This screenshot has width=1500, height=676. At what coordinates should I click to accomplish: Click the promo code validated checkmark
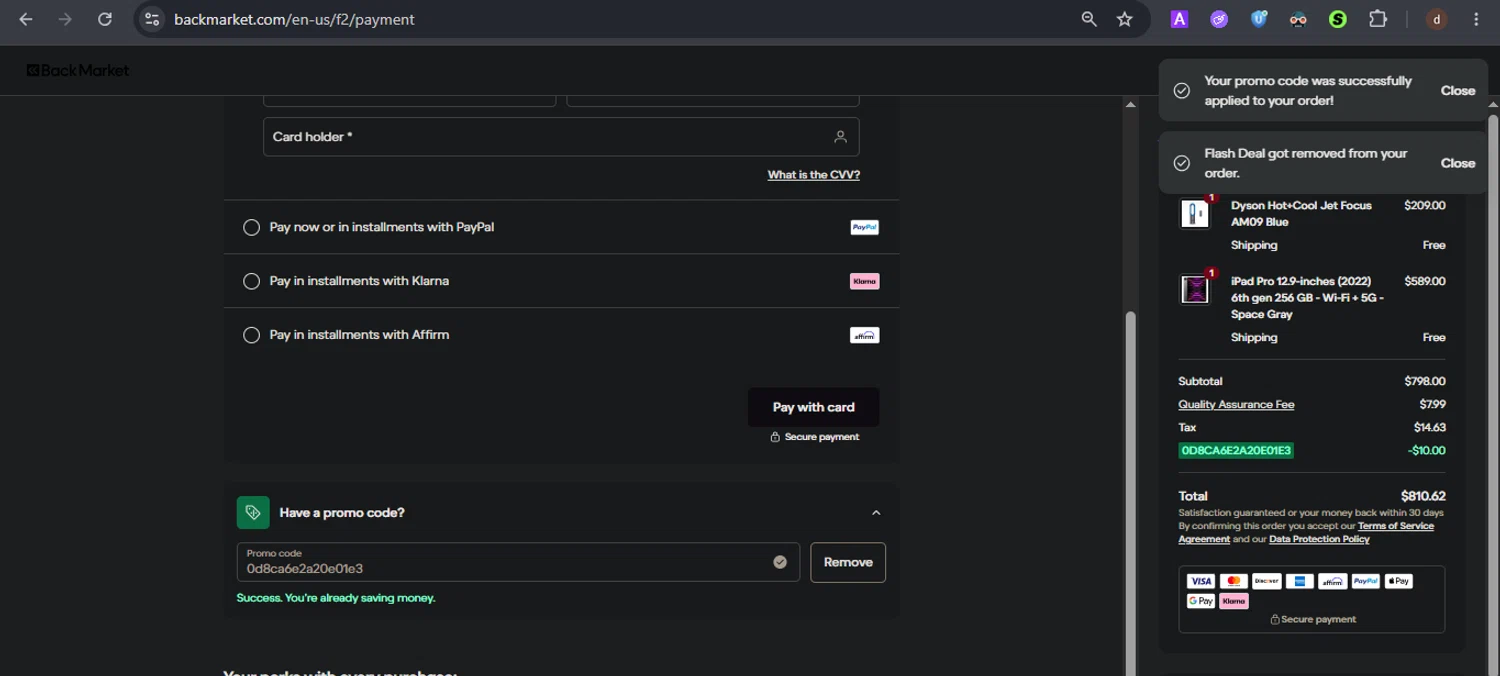pyautogui.click(x=780, y=562)
